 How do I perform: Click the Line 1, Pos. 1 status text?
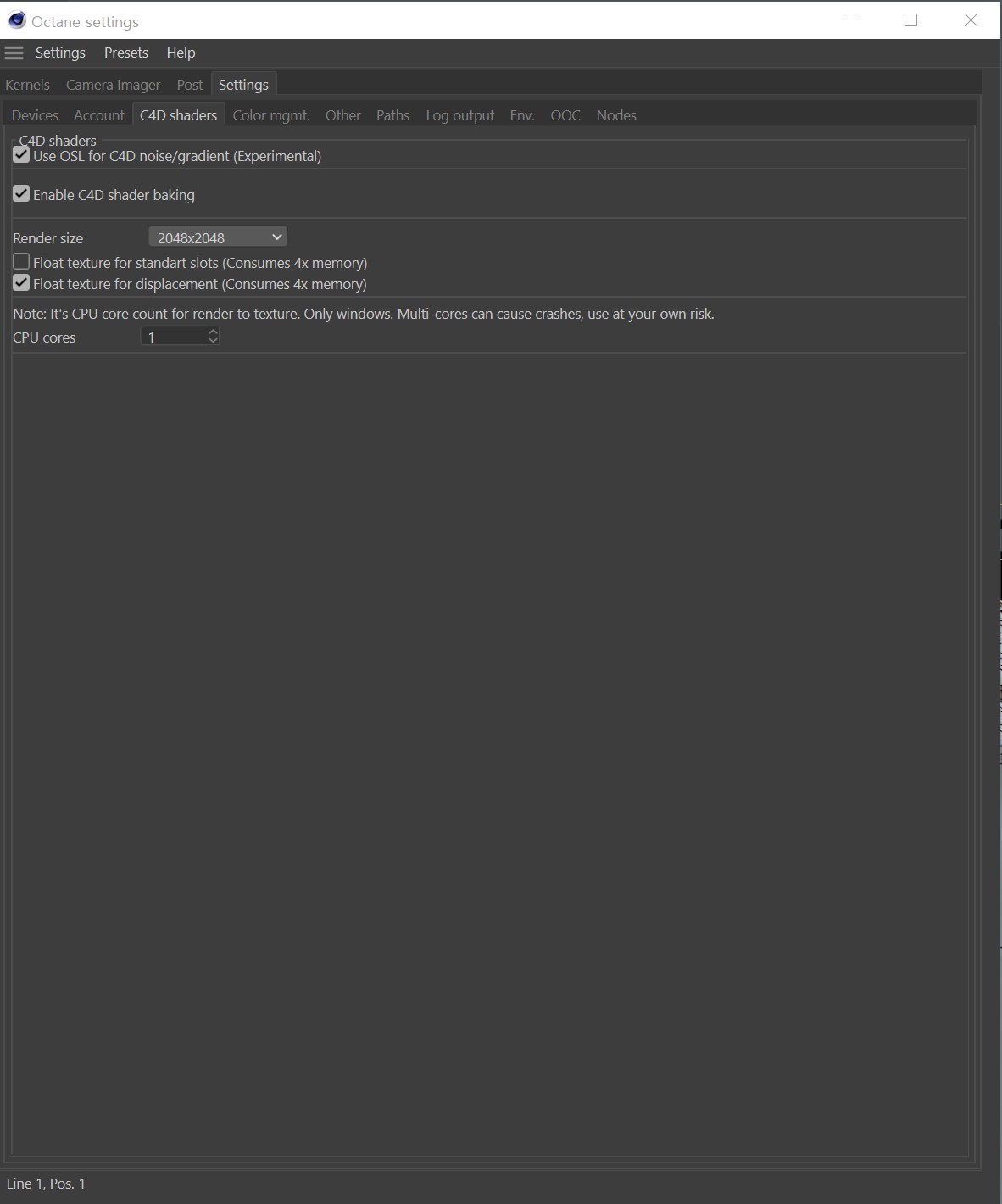coord(46,1184)
